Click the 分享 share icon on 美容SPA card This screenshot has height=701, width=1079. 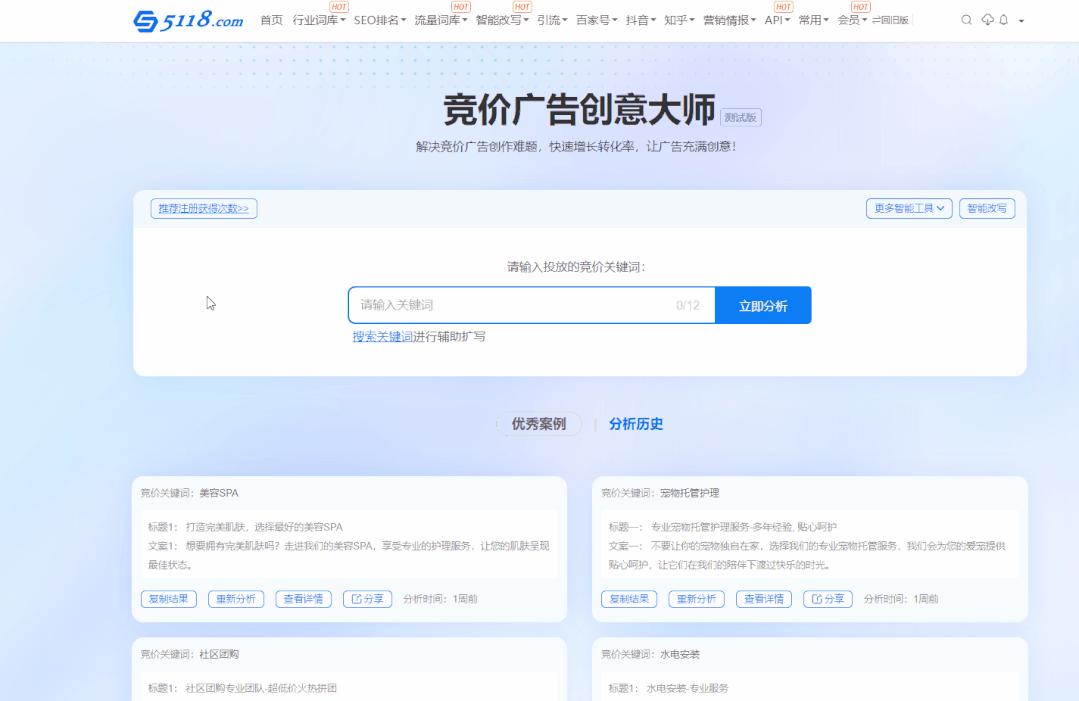click(x=368, y=599)
